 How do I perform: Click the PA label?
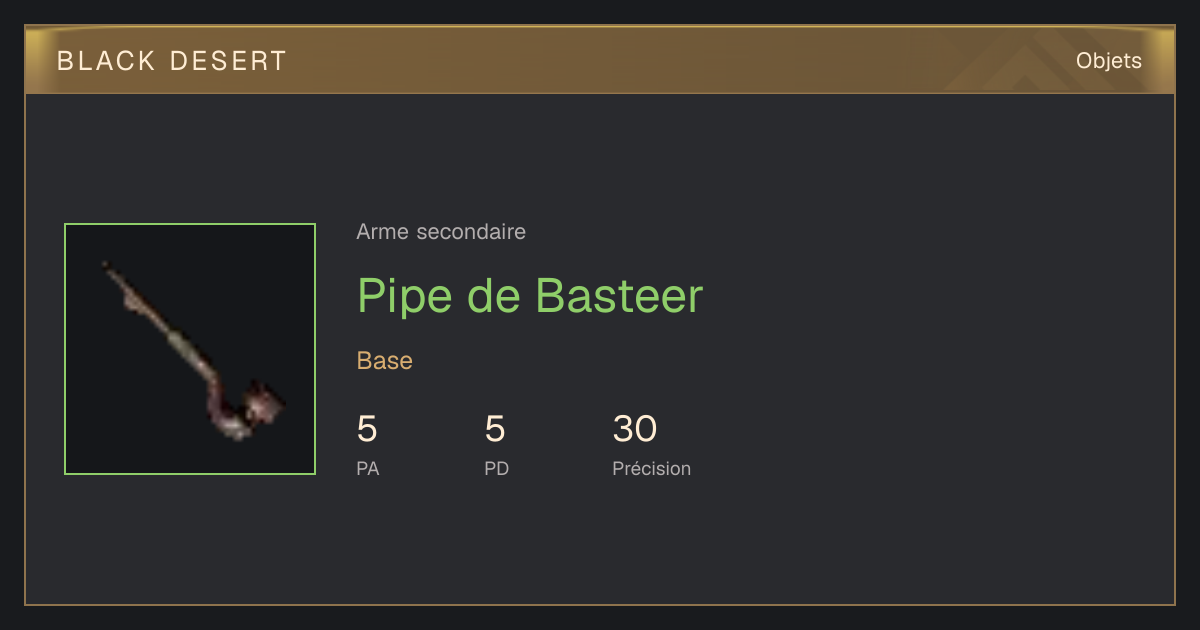point(368,468)
